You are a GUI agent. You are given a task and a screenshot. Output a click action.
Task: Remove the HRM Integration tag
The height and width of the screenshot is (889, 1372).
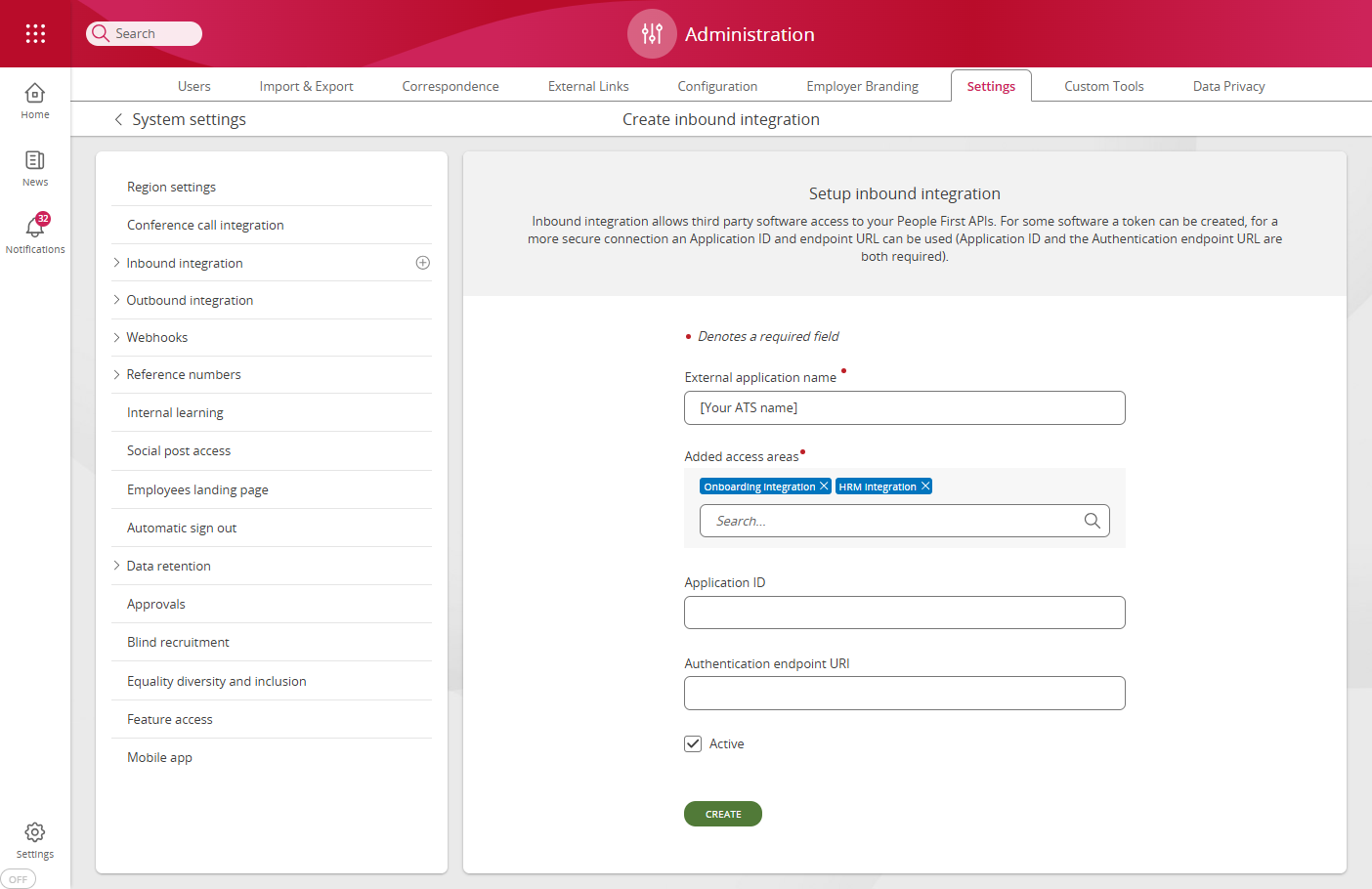pos(925,486)
